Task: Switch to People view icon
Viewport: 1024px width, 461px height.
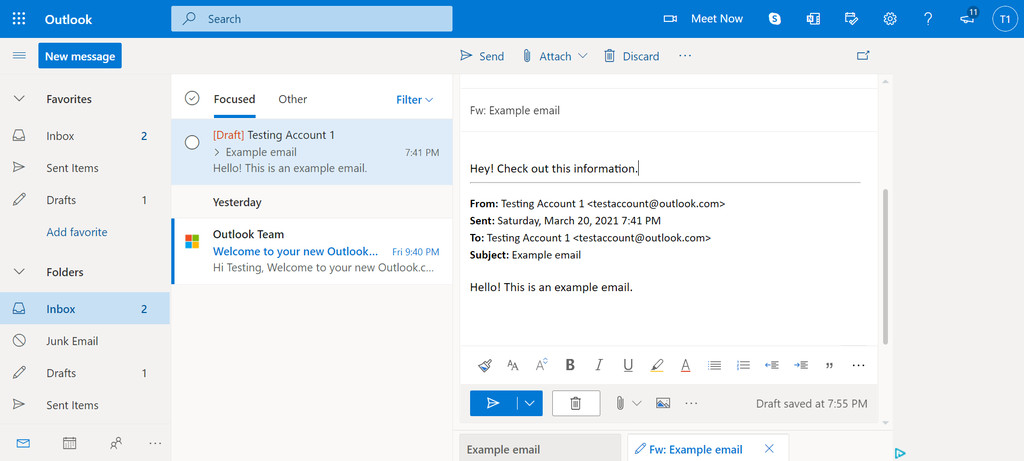Action: 116,443
